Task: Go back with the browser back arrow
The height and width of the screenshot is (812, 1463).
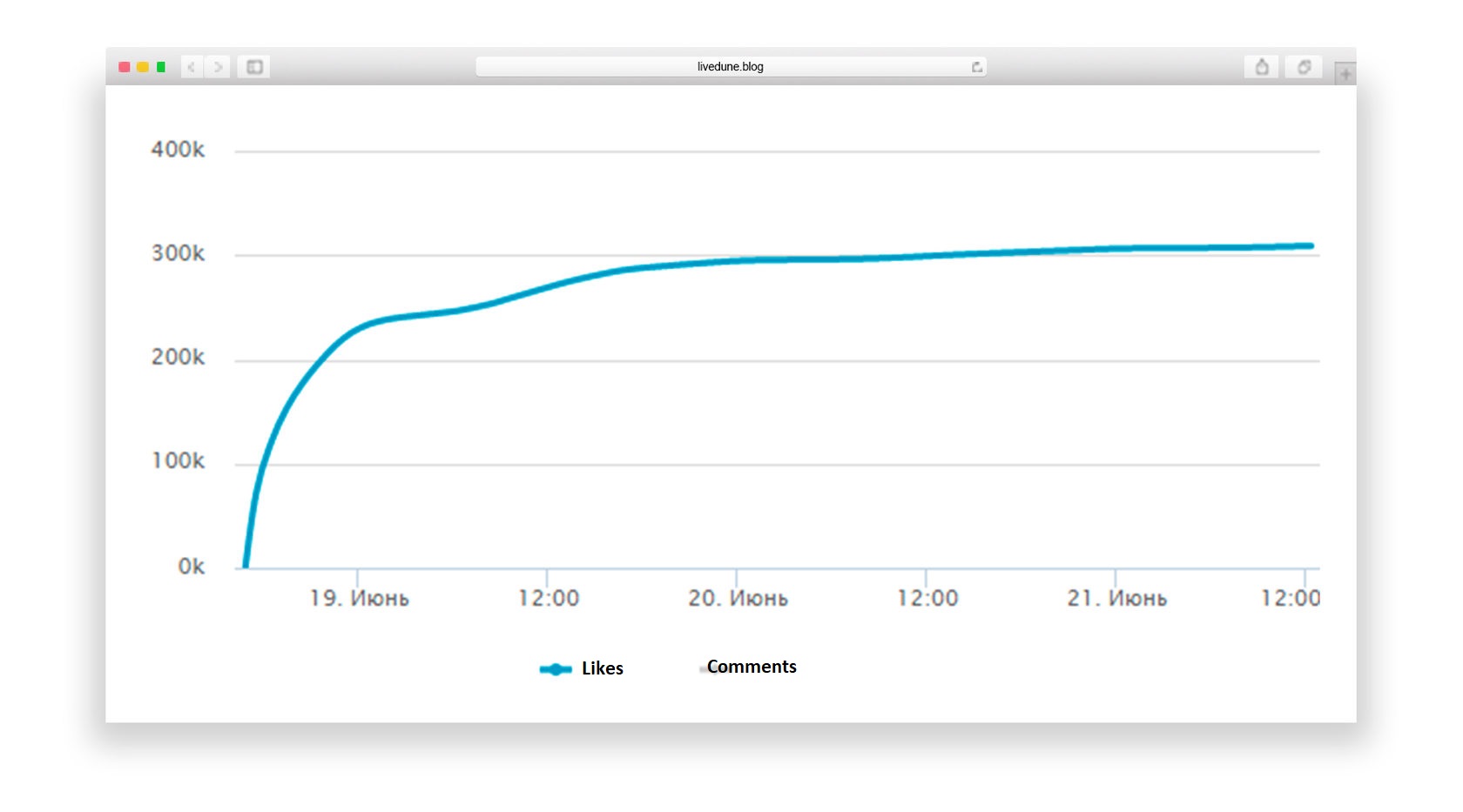Action: (192, 67)
